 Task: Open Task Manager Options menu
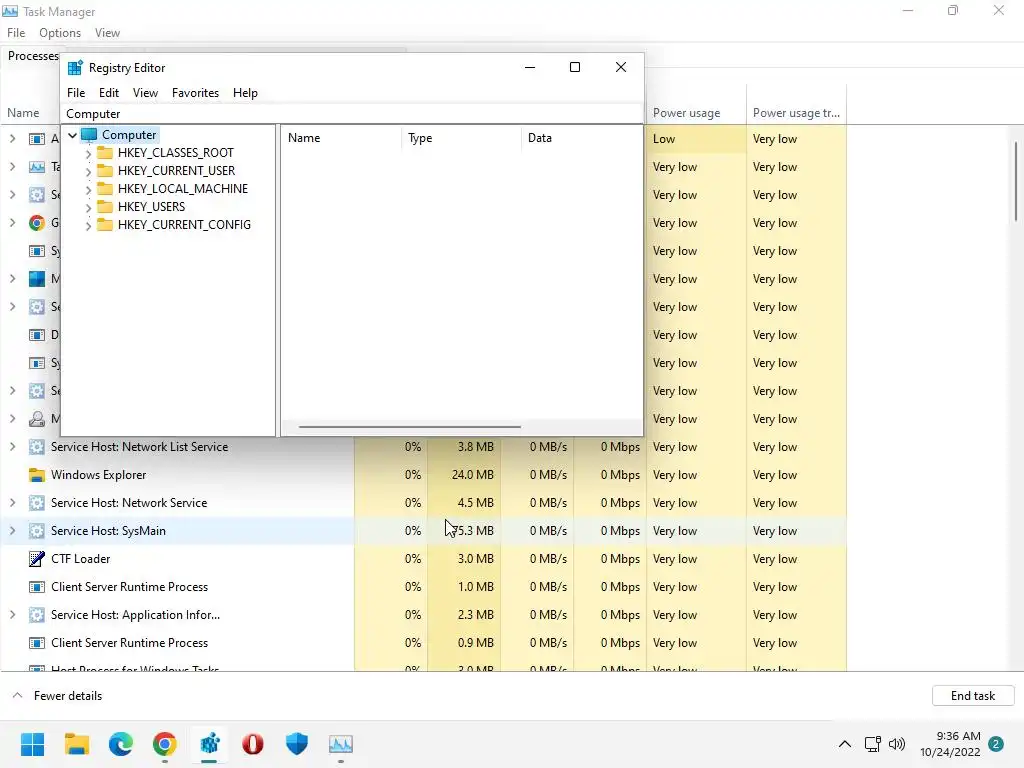[x=59, y=33]
